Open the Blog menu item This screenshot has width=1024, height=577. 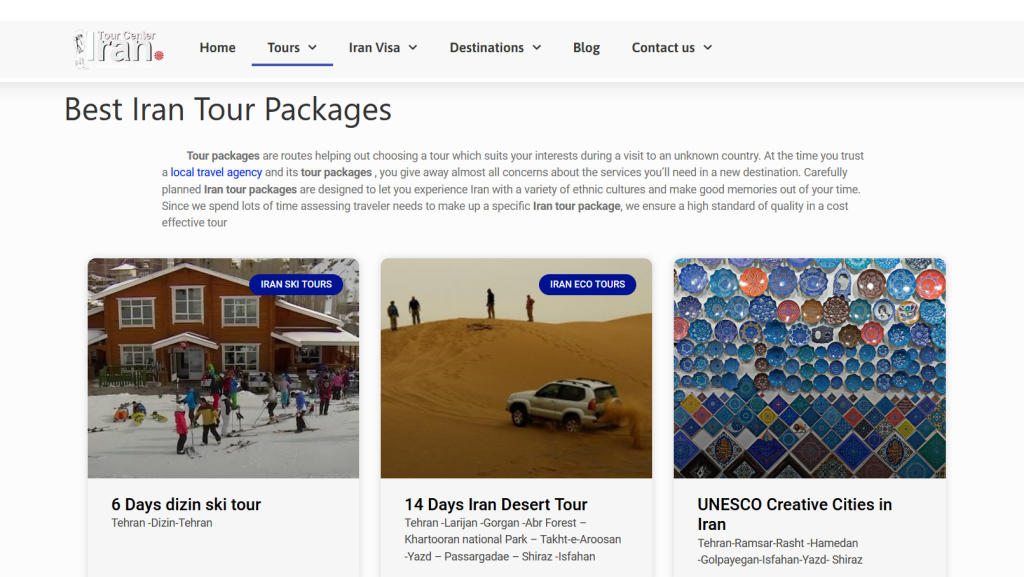tap(586, 48)
